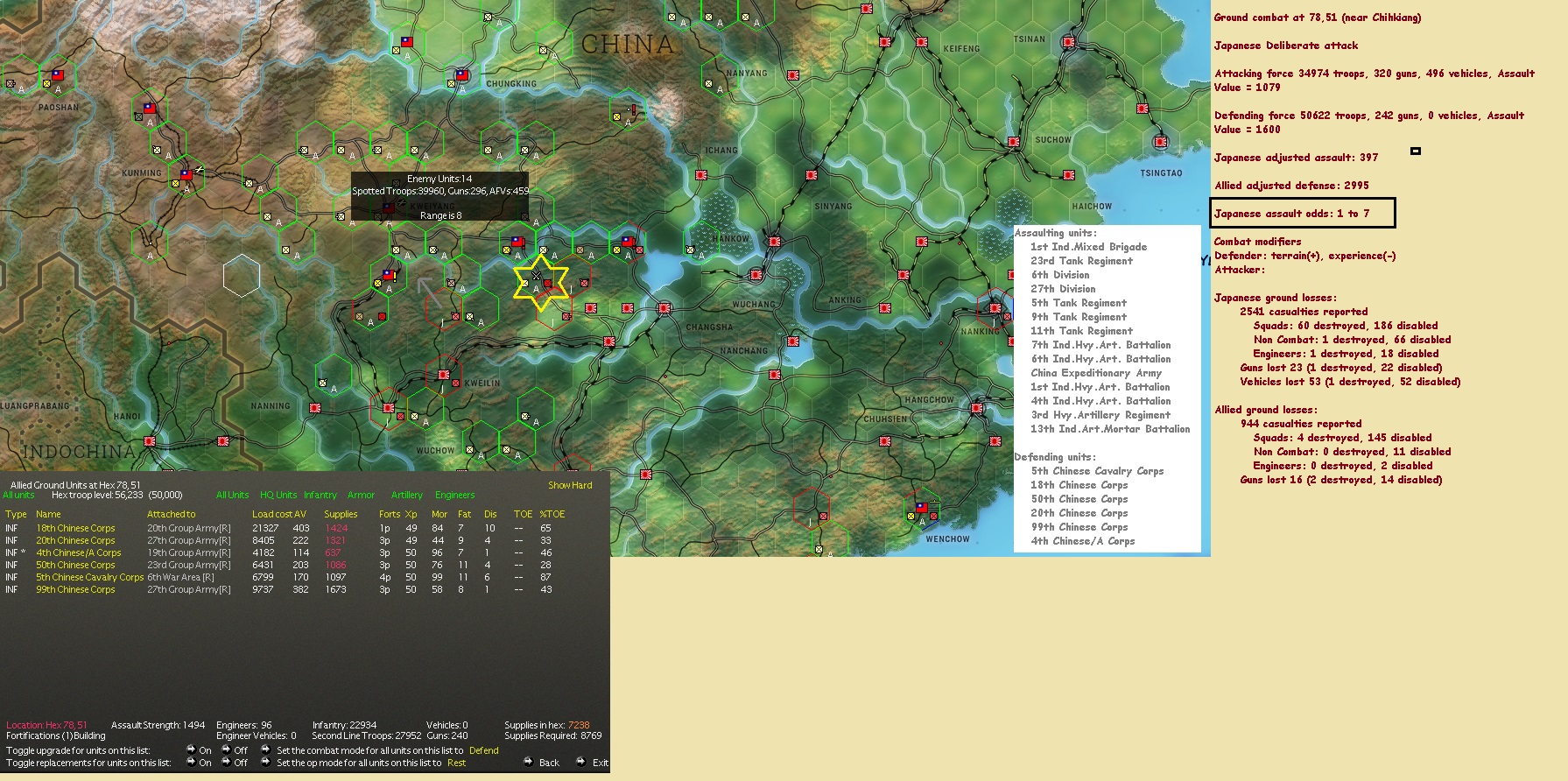This screenshot has height=781, width=1568.
Task: Select the flag icon with yellow exclamation mark
Action: (390, 276)
